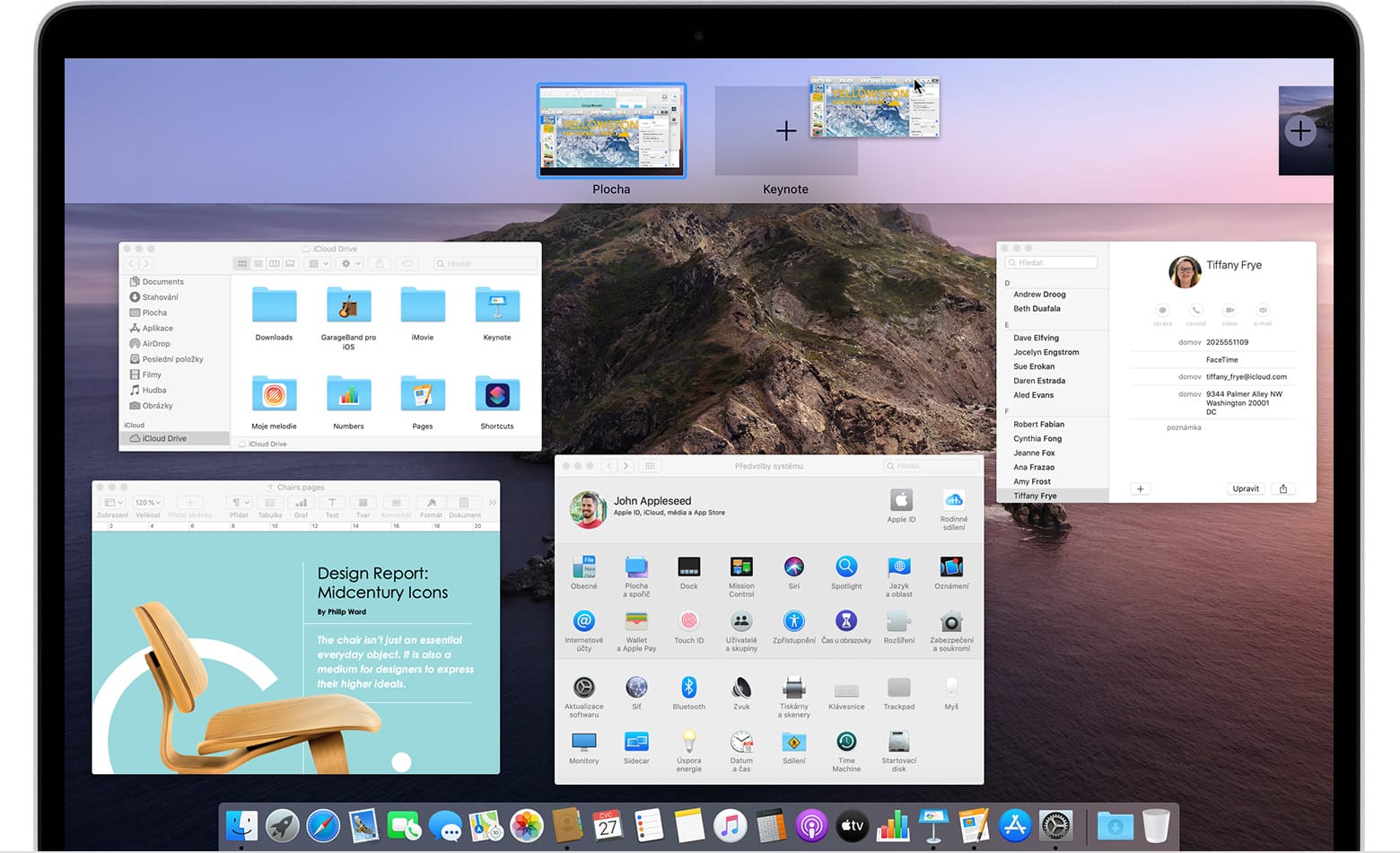Click the Contacts search field
Screen dimensions: 1400x853
(x=1052, y=262)
